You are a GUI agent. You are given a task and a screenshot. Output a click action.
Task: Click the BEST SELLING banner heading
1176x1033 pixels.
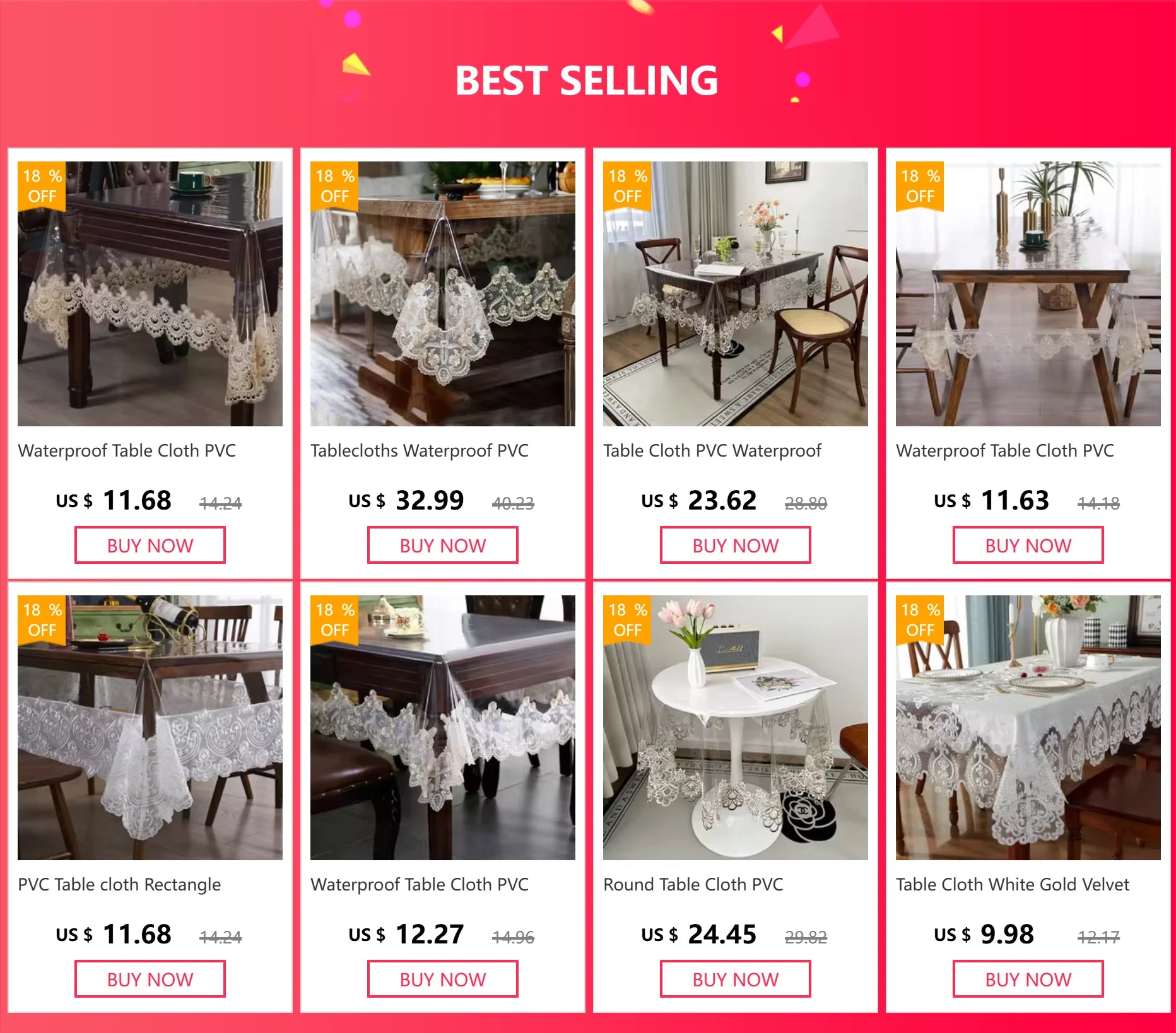pyautogui.click(x=587, y=81)
